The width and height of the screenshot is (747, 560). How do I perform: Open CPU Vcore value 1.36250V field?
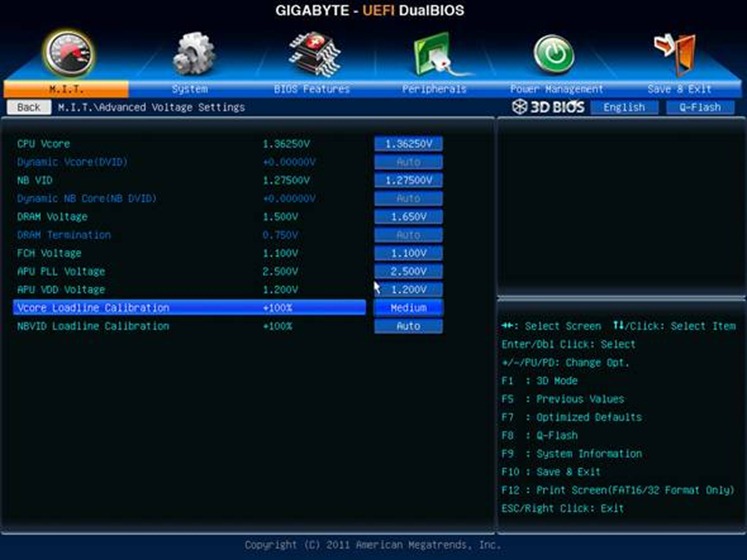[408, 144]
